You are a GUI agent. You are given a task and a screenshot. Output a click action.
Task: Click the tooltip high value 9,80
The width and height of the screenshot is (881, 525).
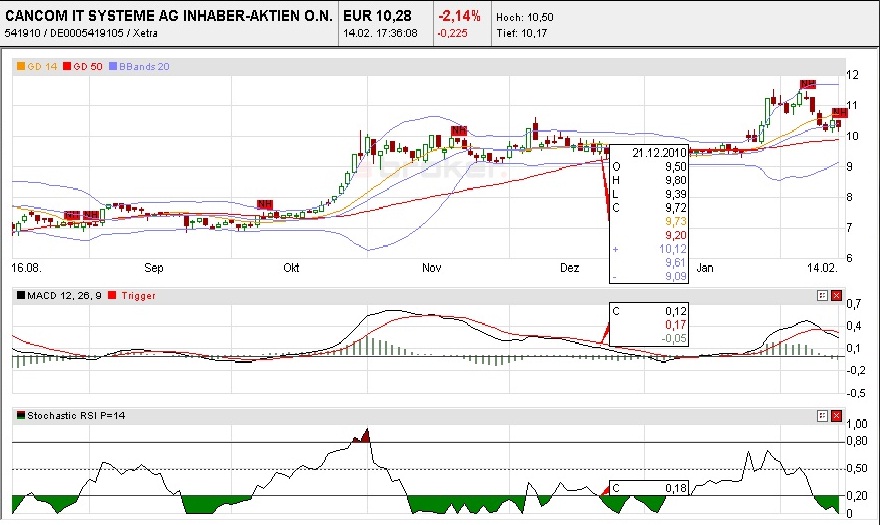point(675,180)
